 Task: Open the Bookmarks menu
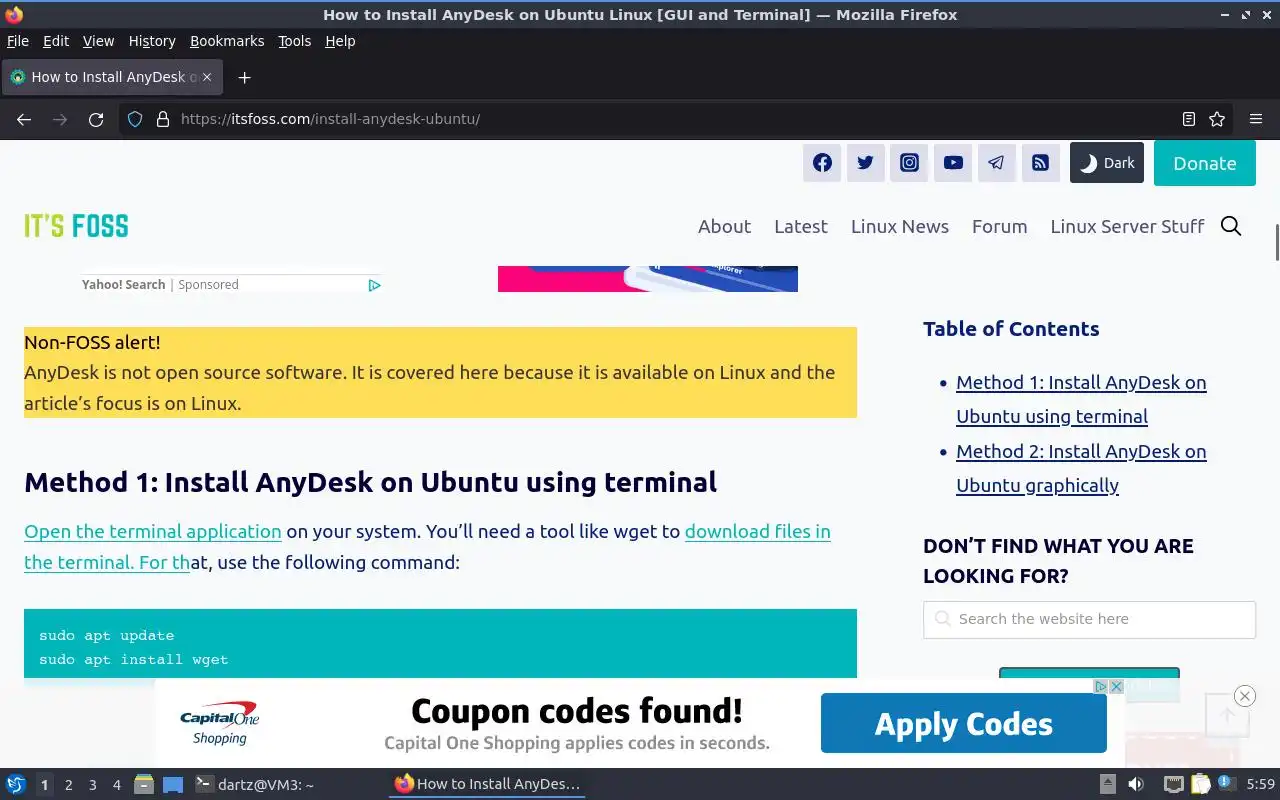click(x=227, y=41)
